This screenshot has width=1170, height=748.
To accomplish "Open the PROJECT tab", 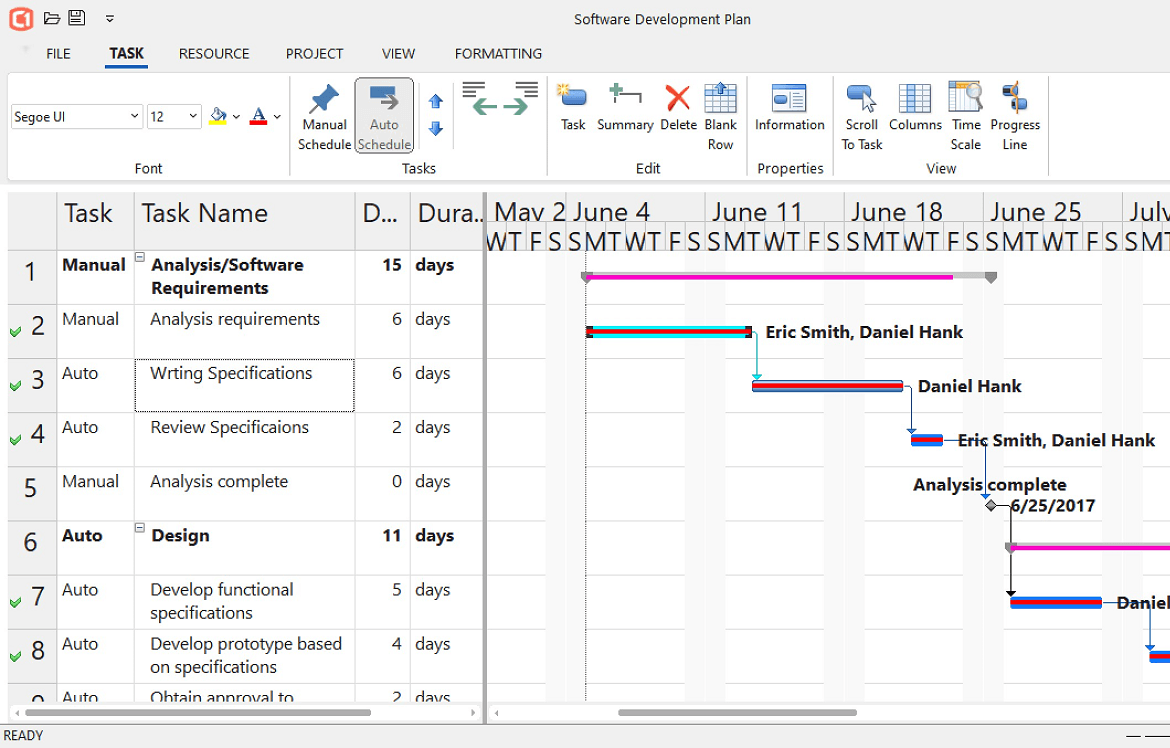I will pos(314,54).
